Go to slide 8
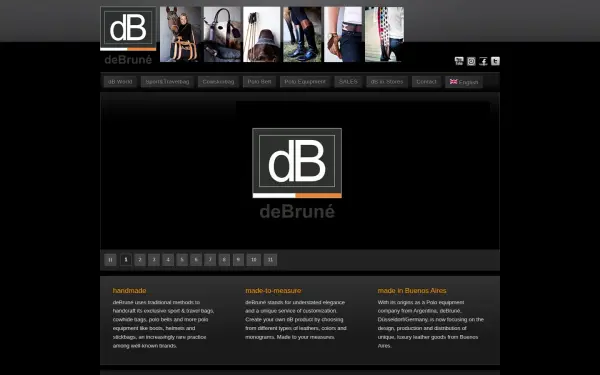 (x=224, y=260)
